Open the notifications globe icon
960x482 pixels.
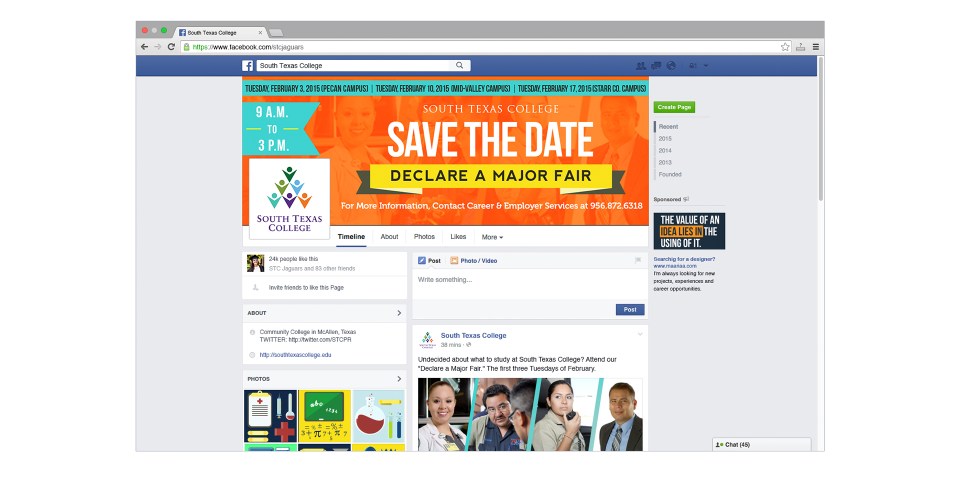(671, 66)
